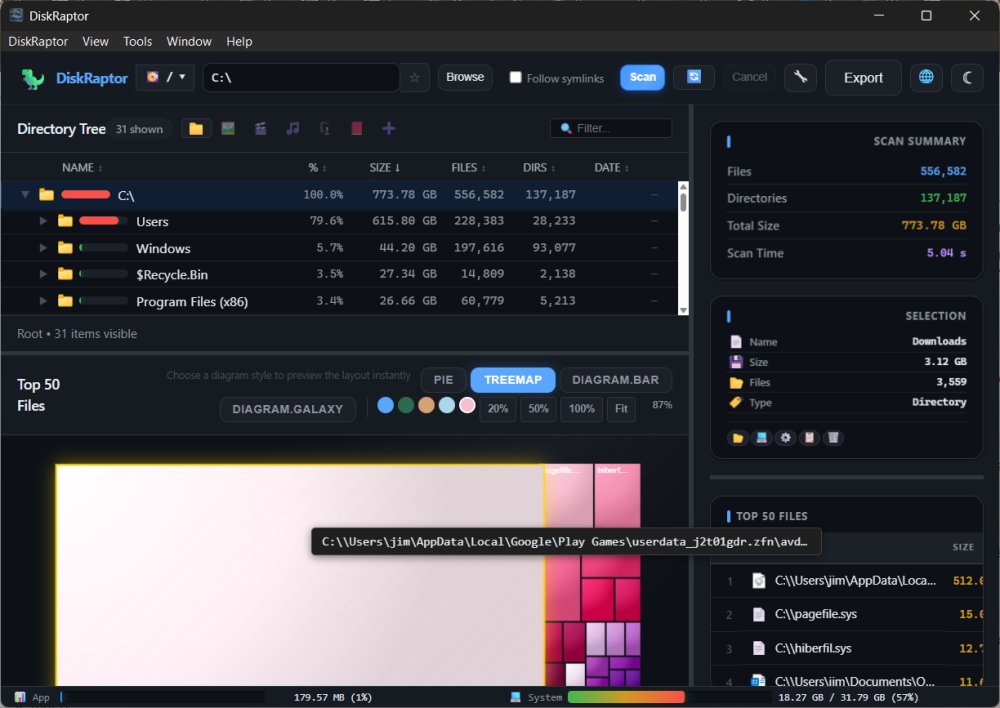Click the Fit zoom button
The image size is (1000, 708).
coord(621,408)
